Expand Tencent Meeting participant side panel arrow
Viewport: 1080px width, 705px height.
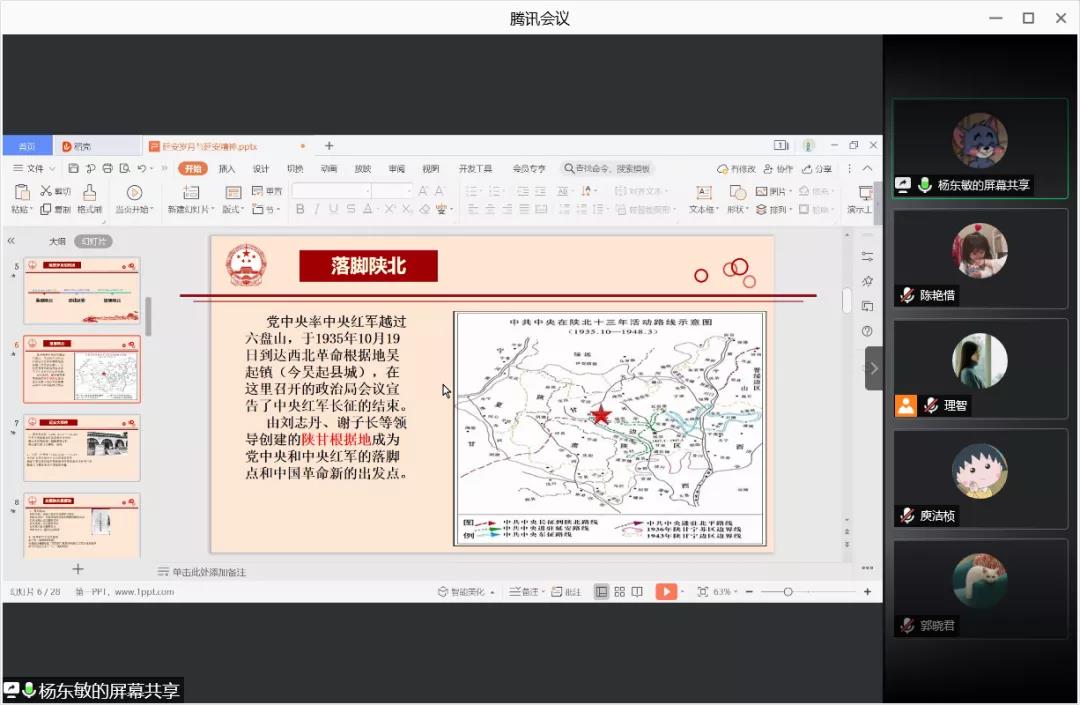[x=873, y=368]
